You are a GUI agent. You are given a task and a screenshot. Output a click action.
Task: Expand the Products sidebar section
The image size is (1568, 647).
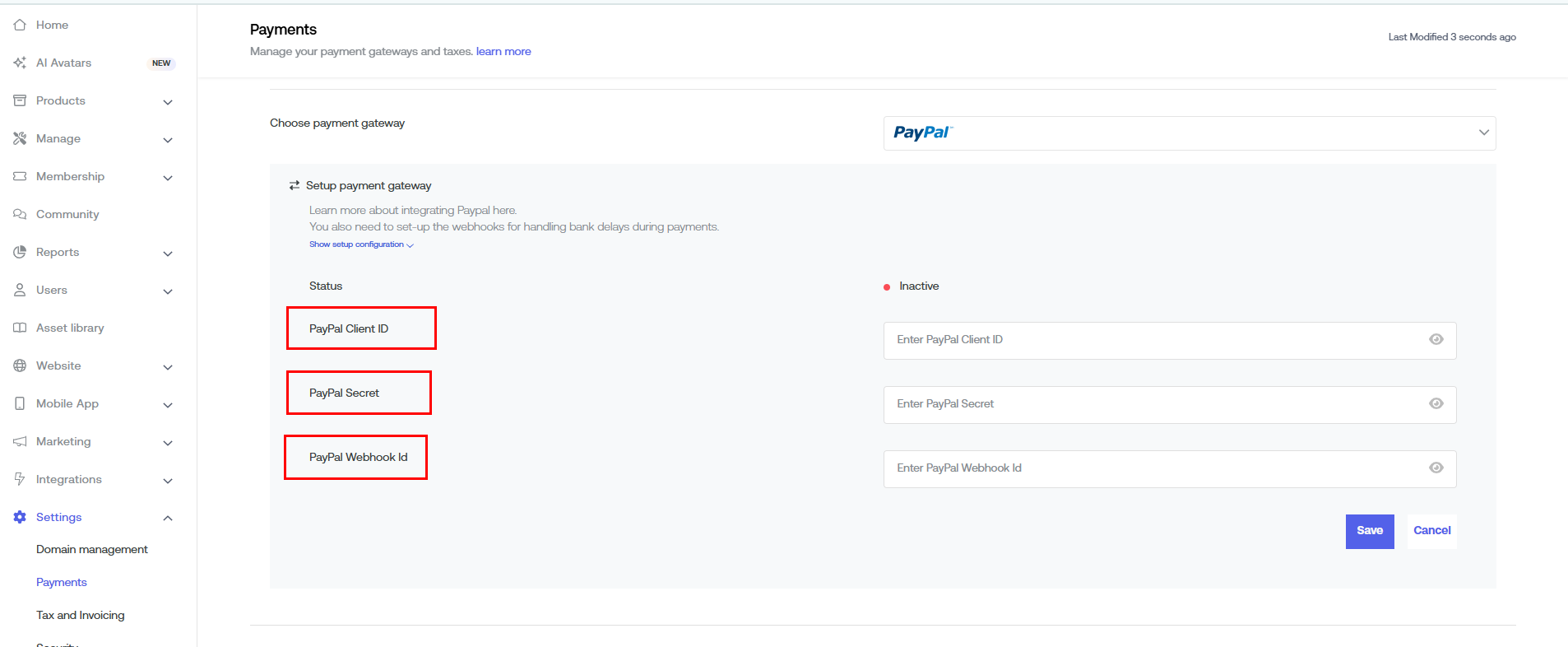(167, 102)
